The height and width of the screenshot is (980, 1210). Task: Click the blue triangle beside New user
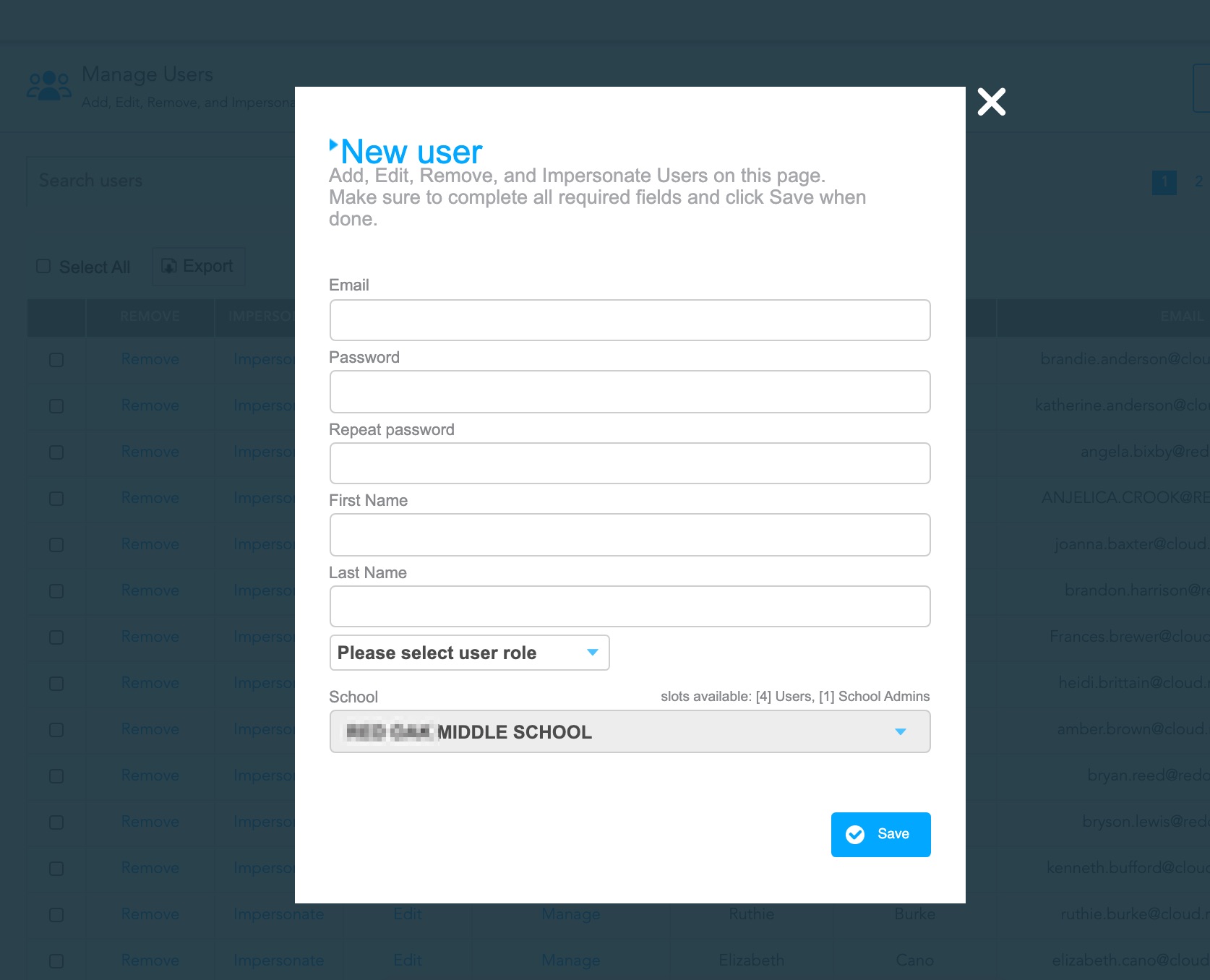pyautogui.click(x=333, y=145)
